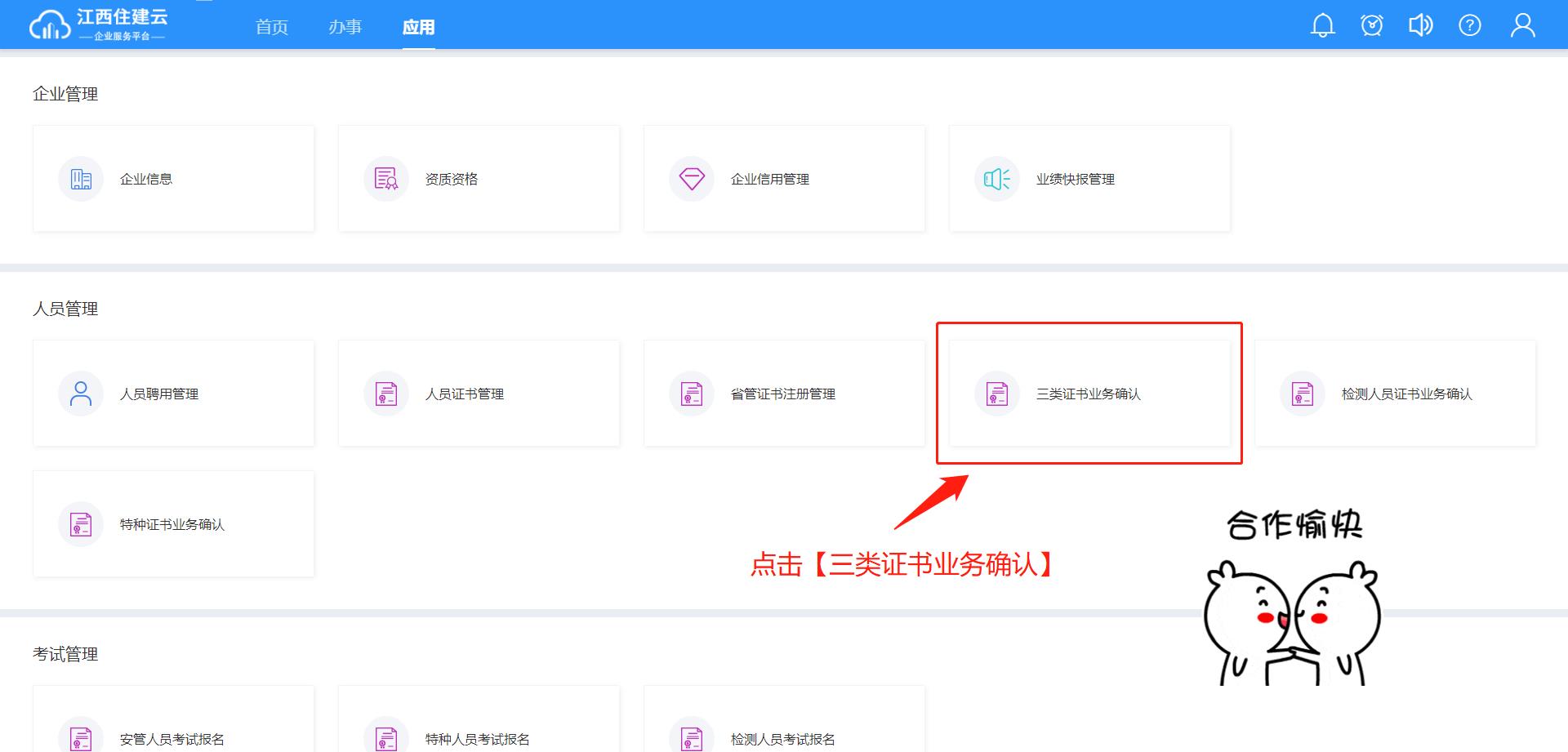Open 人员证书管理 card
The height and width of the screenshot is (752, 1568).
pos(479,394)
